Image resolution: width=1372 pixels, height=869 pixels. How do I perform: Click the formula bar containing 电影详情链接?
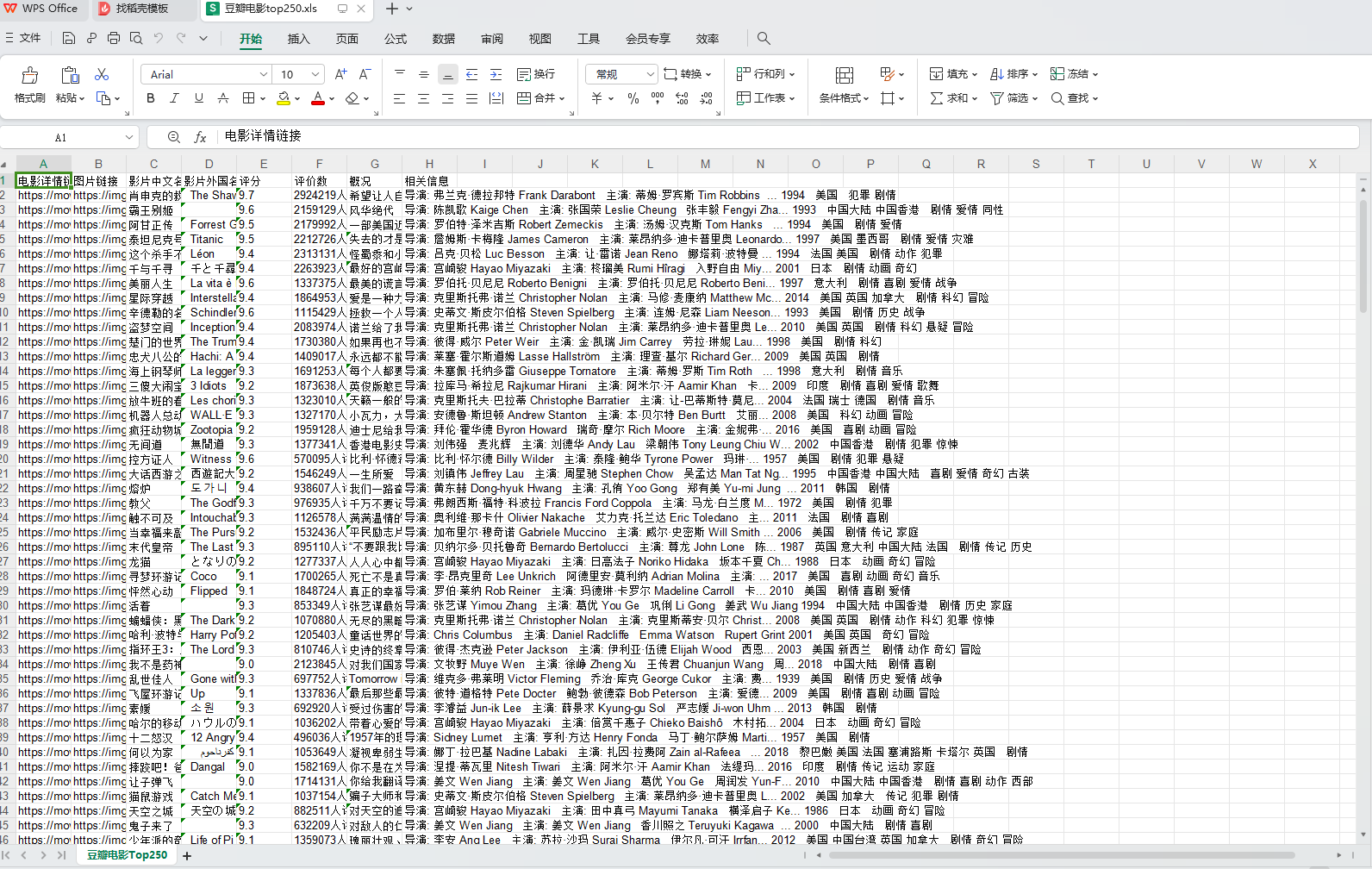click(x=789, y=136)
